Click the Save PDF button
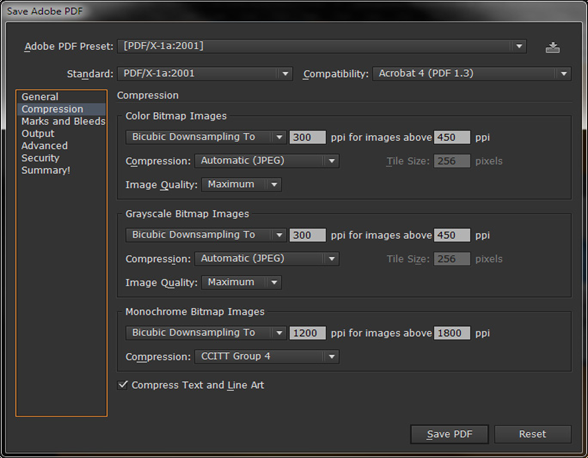 click(x=449, y=434)
